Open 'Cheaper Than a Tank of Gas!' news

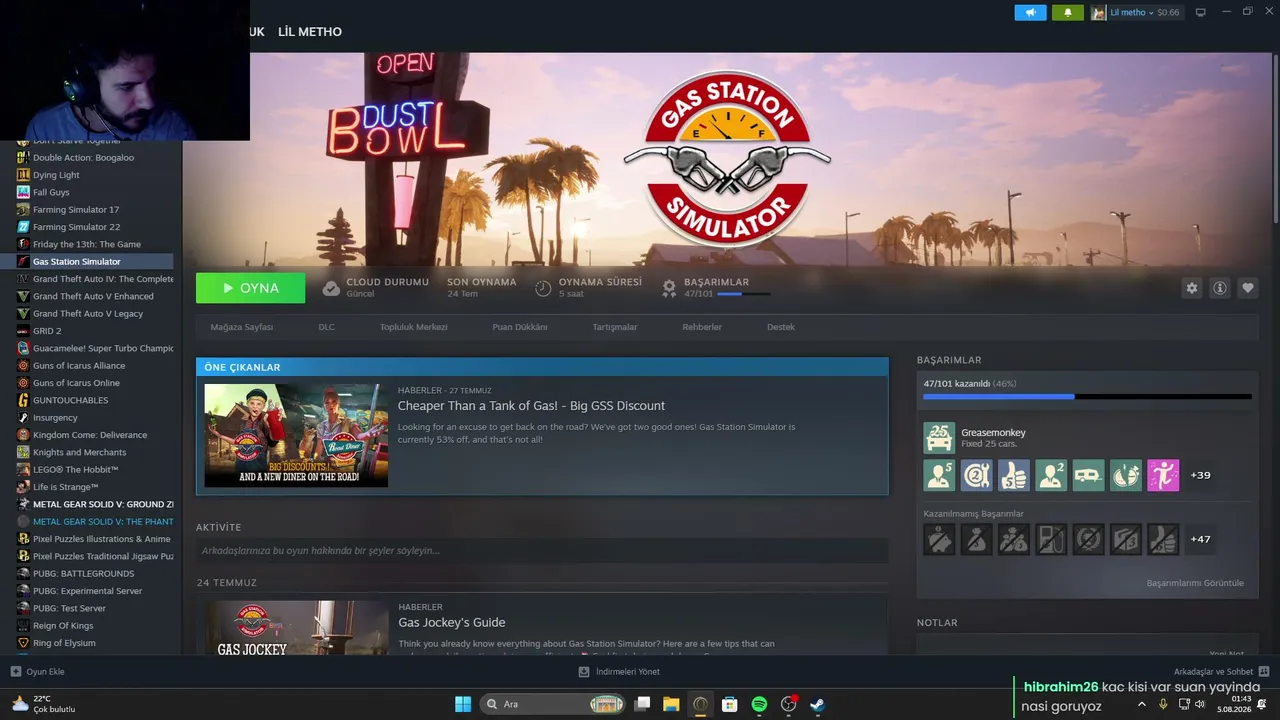pos(531,406)
